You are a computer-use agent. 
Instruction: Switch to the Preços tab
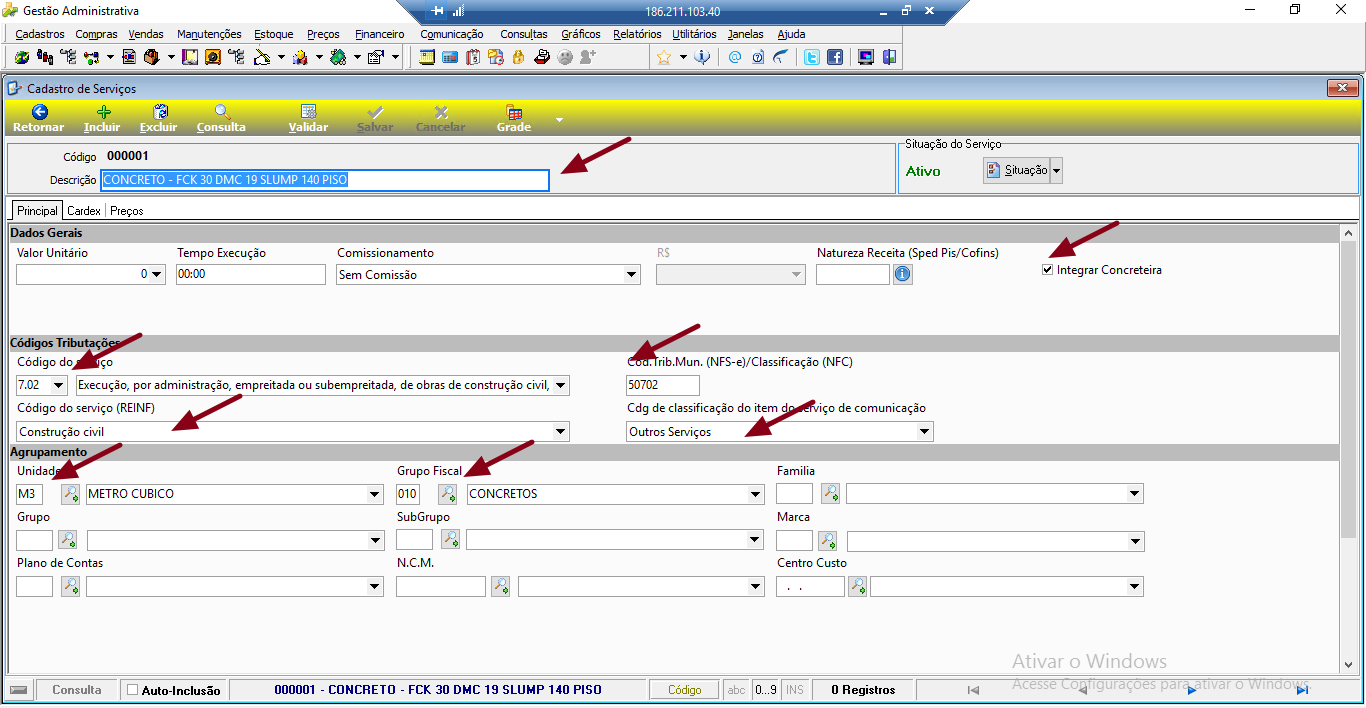click(x=127, y=211)
